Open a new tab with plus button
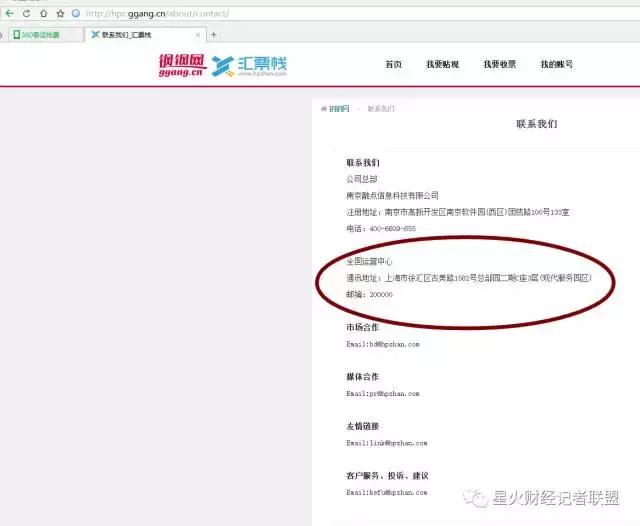This screenshot has width=640, height=526. point(213,35)
